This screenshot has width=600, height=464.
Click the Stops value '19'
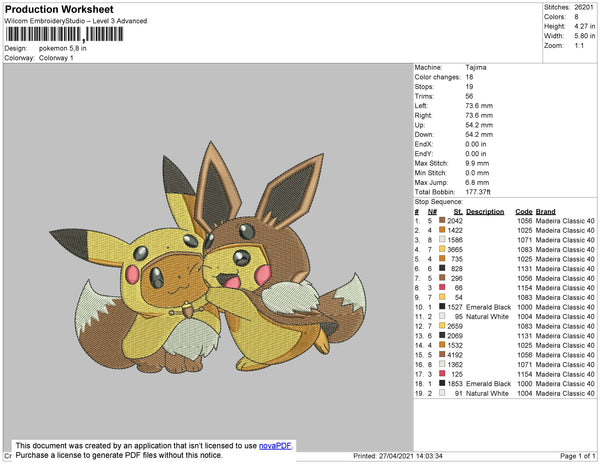pos(470,86)
